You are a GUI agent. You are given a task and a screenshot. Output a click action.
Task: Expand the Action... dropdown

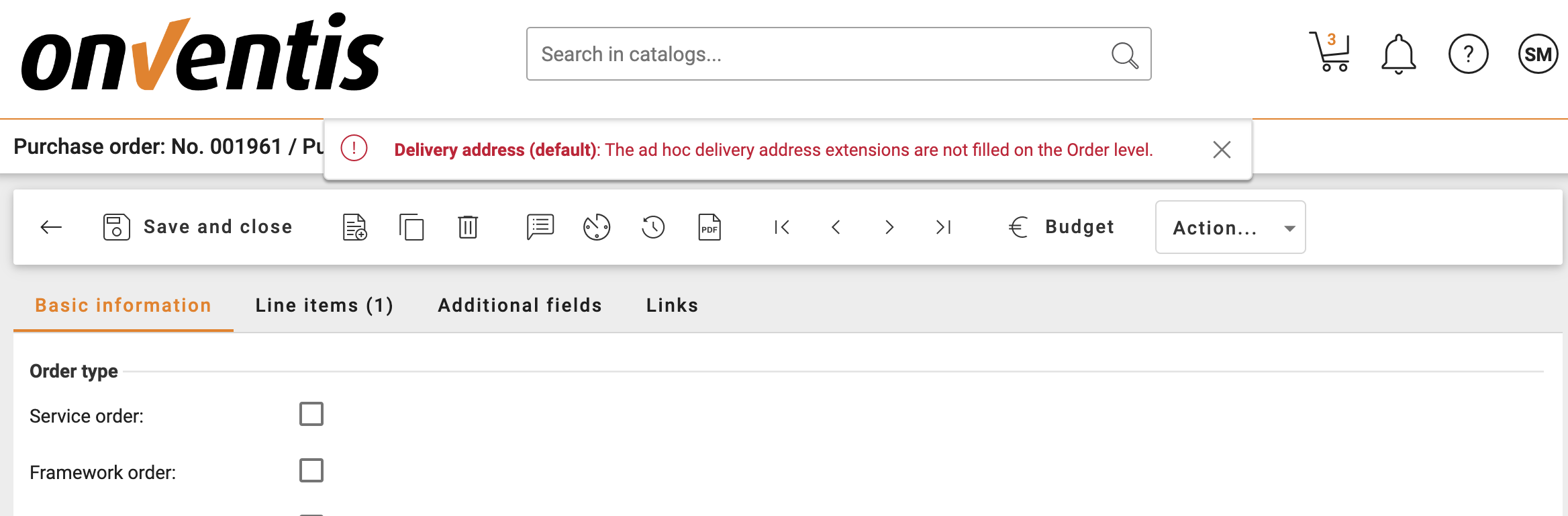[x=1230, y=227]
